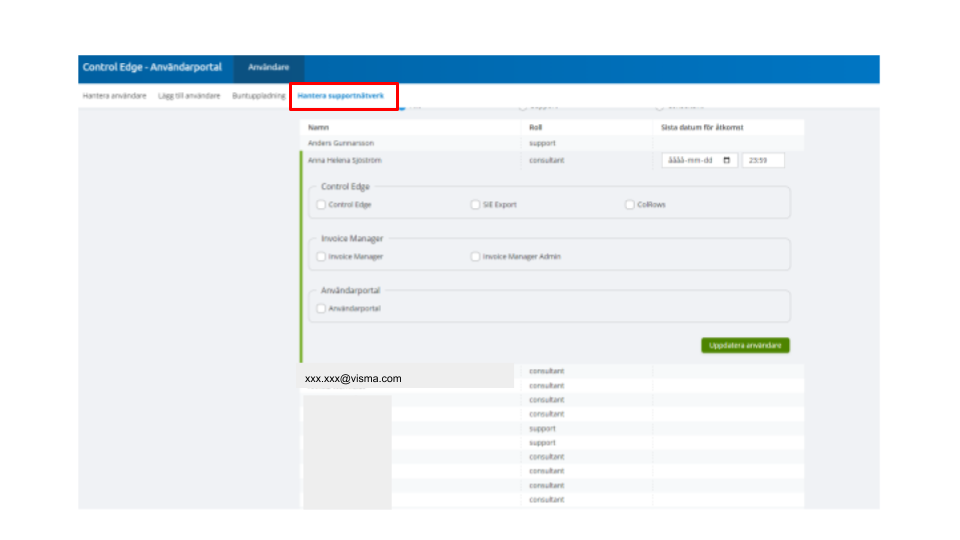Click the Roll column header
Image resolution: width=960 pixels, height=540 pixels.
[536, 127]
